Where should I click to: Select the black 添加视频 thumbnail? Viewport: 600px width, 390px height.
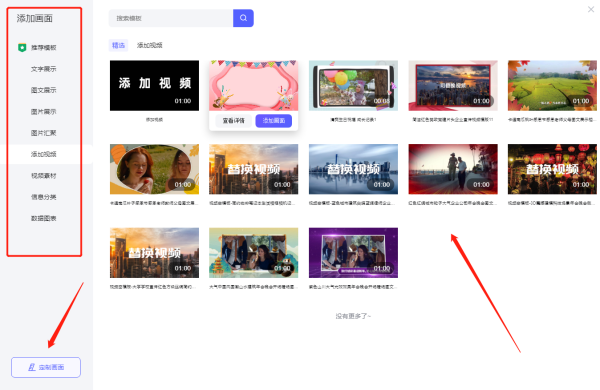[154, 85]
